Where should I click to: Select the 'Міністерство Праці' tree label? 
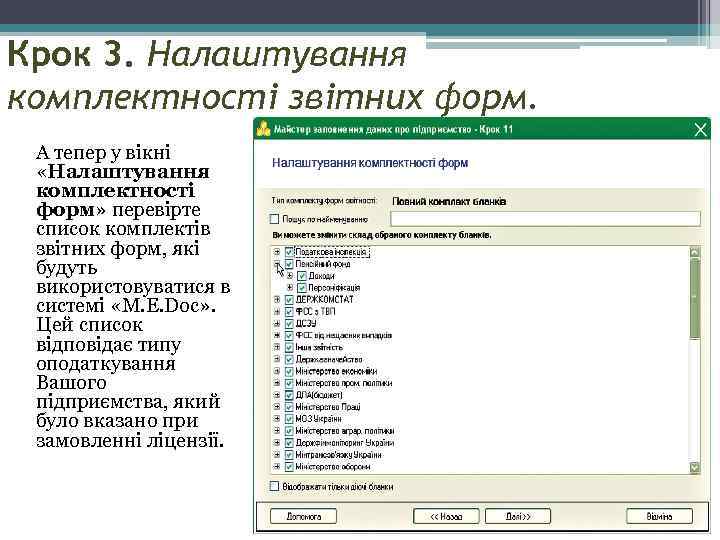pyautogui.click(x=328, y=407)
